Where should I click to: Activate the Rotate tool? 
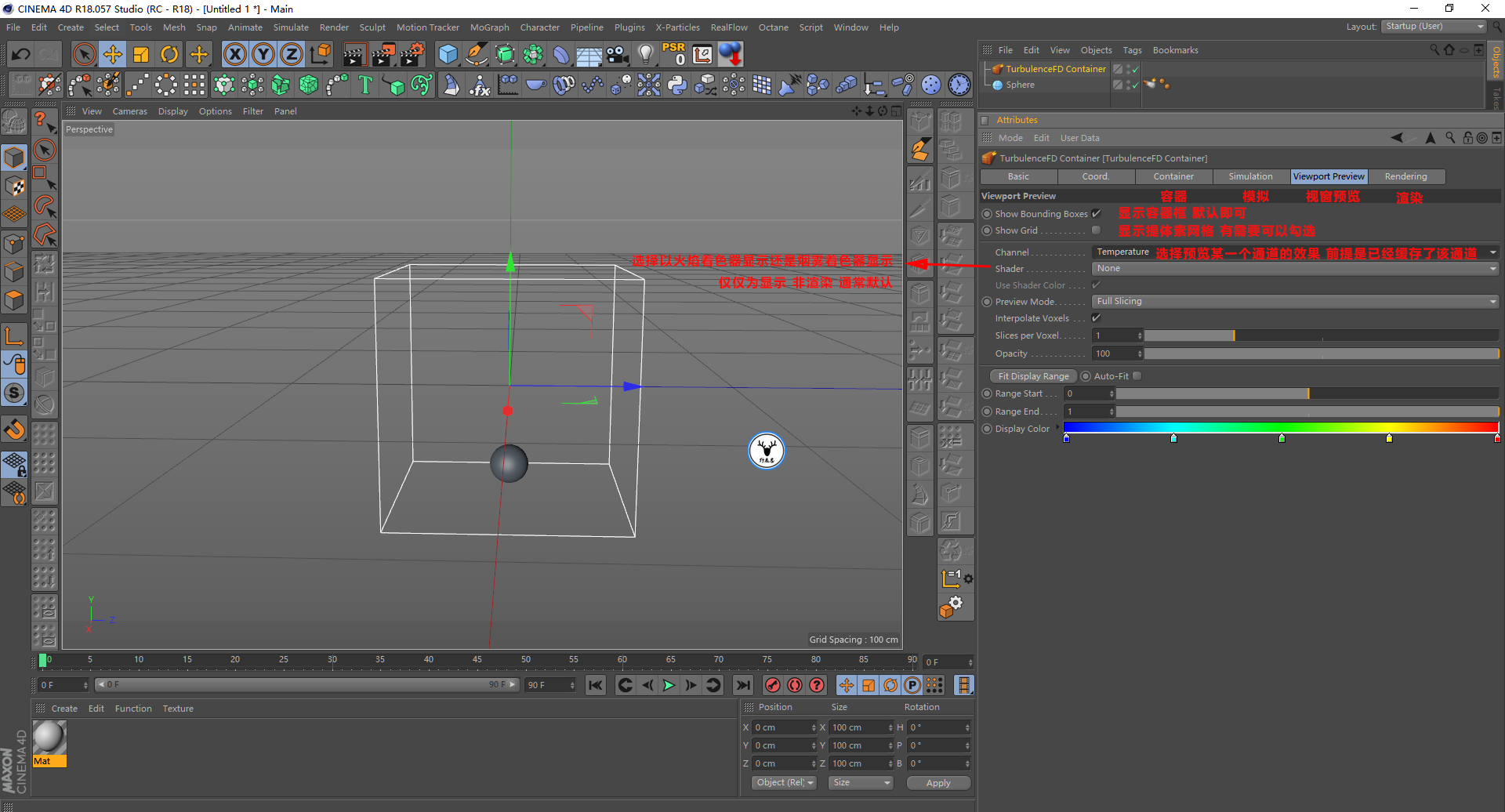169,55
